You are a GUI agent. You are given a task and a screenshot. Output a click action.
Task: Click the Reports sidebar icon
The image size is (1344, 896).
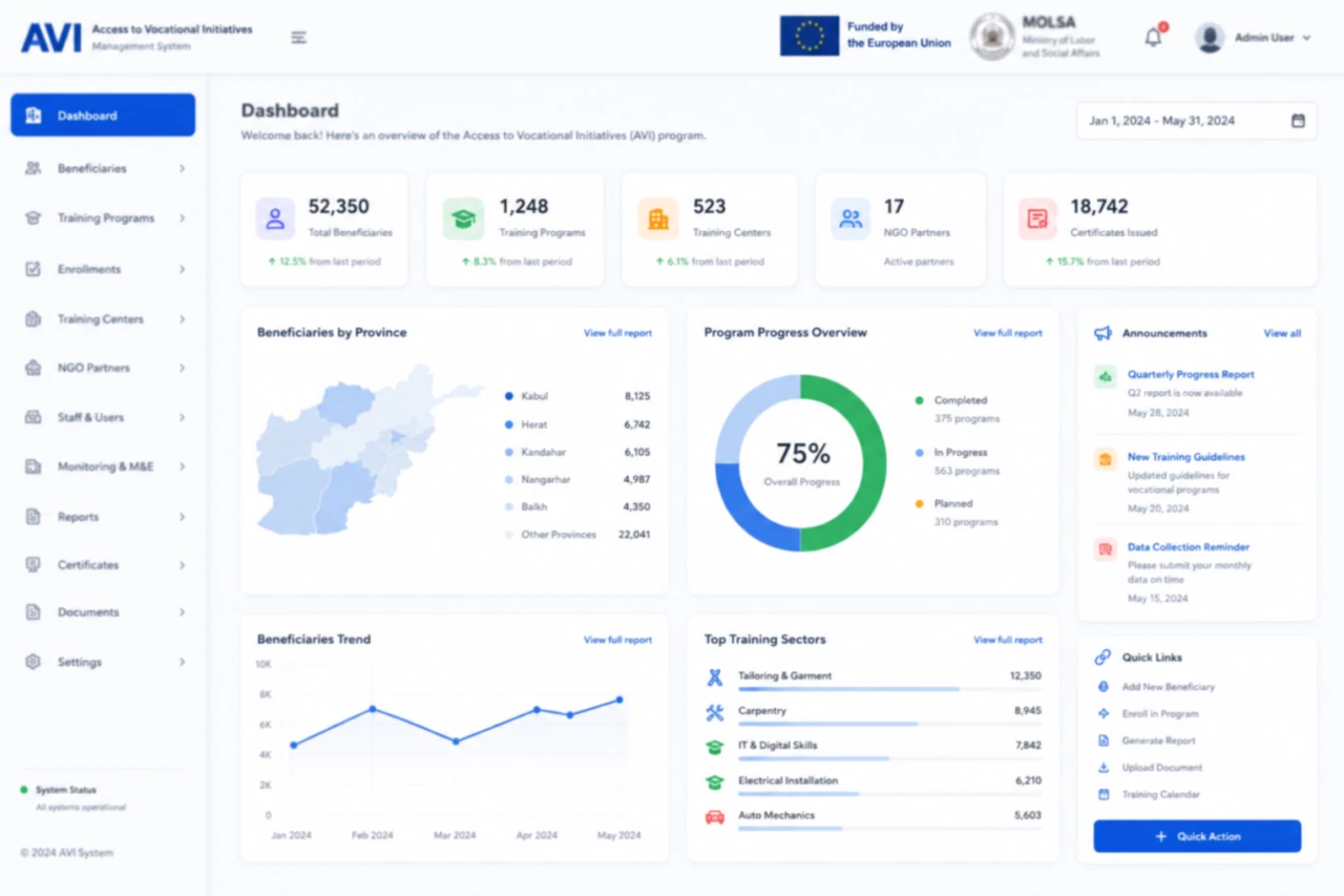(33, 517)
